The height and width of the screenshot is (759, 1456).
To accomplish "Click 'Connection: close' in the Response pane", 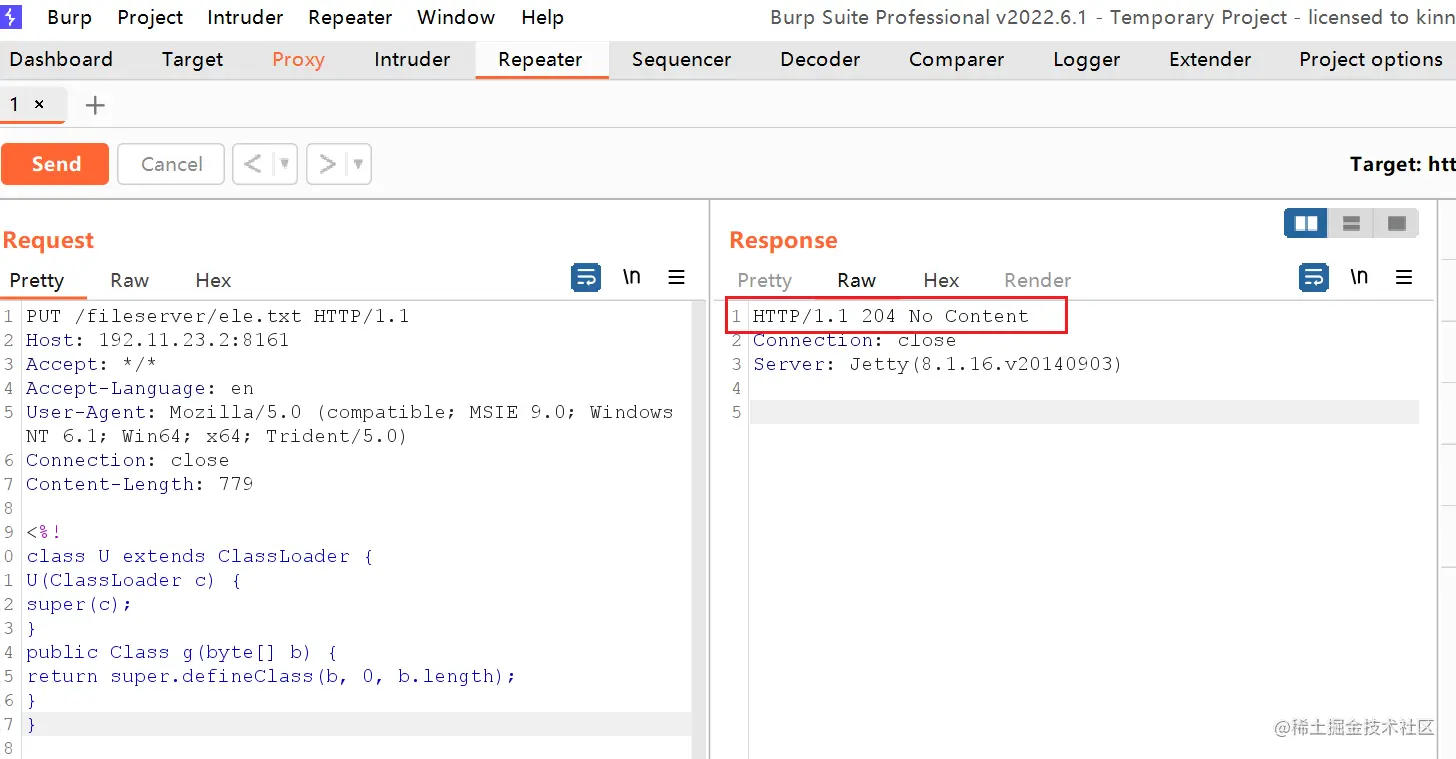I will (855, 340).
